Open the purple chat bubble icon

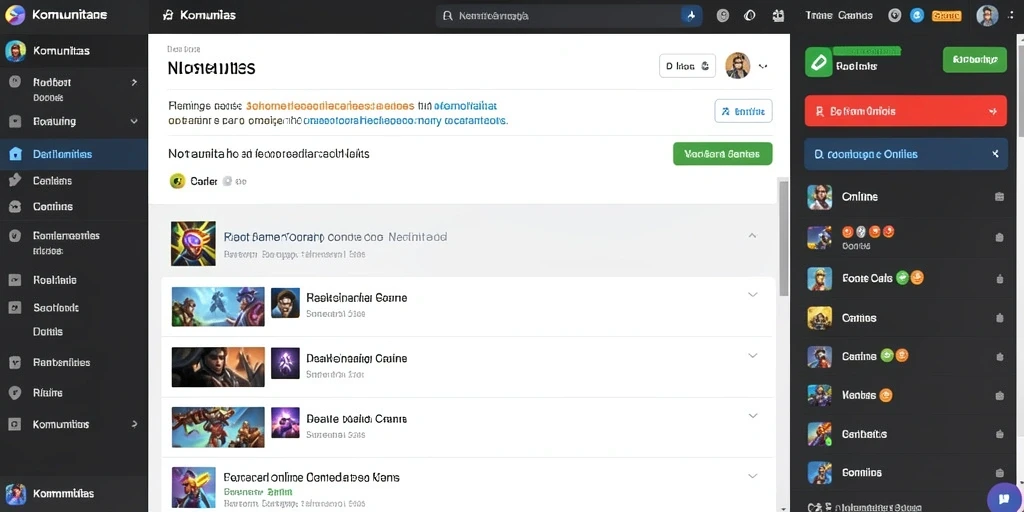pyautogui.click(x=1004, y=498)
